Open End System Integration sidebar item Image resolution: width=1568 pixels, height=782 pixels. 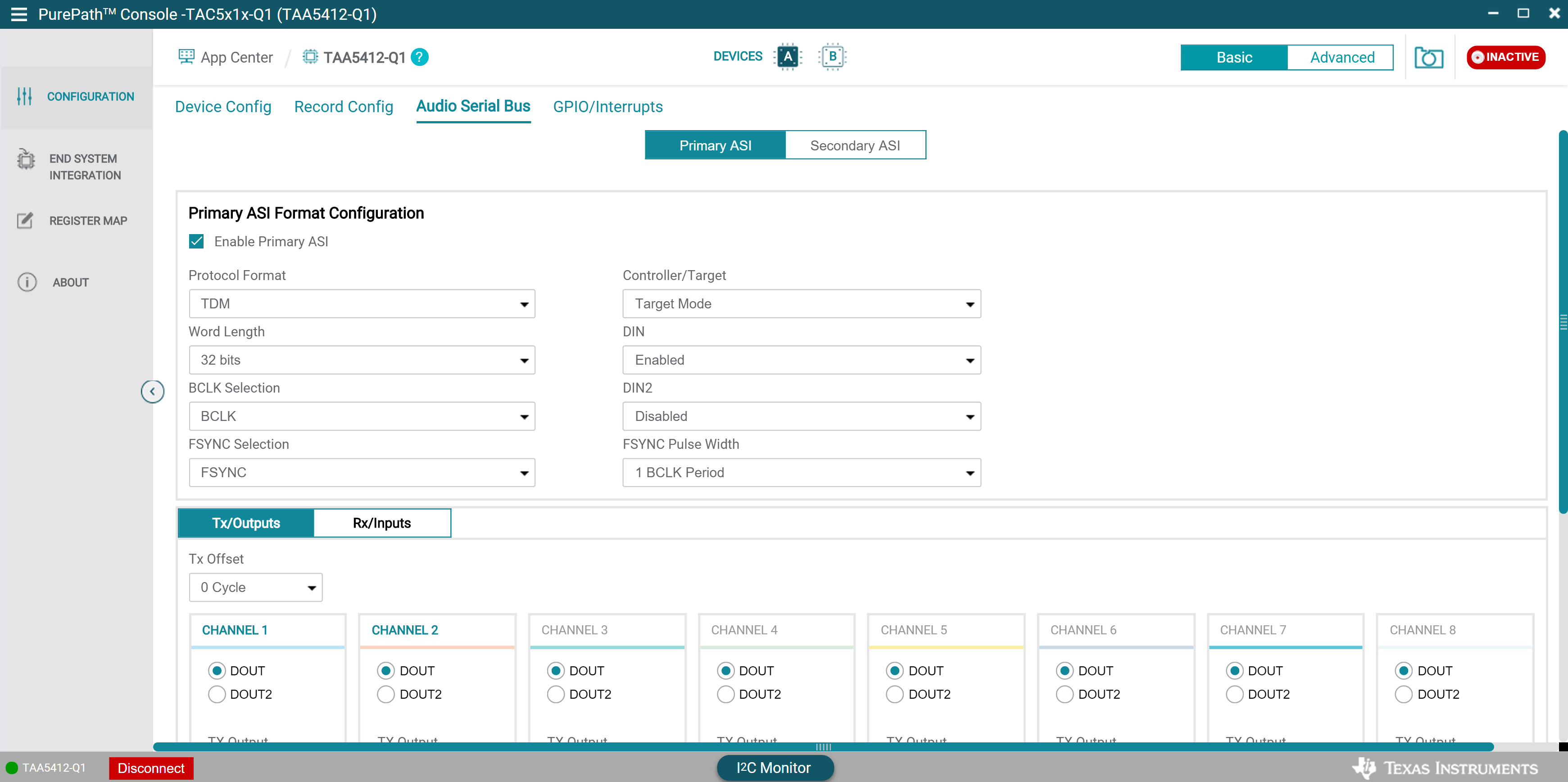point(85,167)
